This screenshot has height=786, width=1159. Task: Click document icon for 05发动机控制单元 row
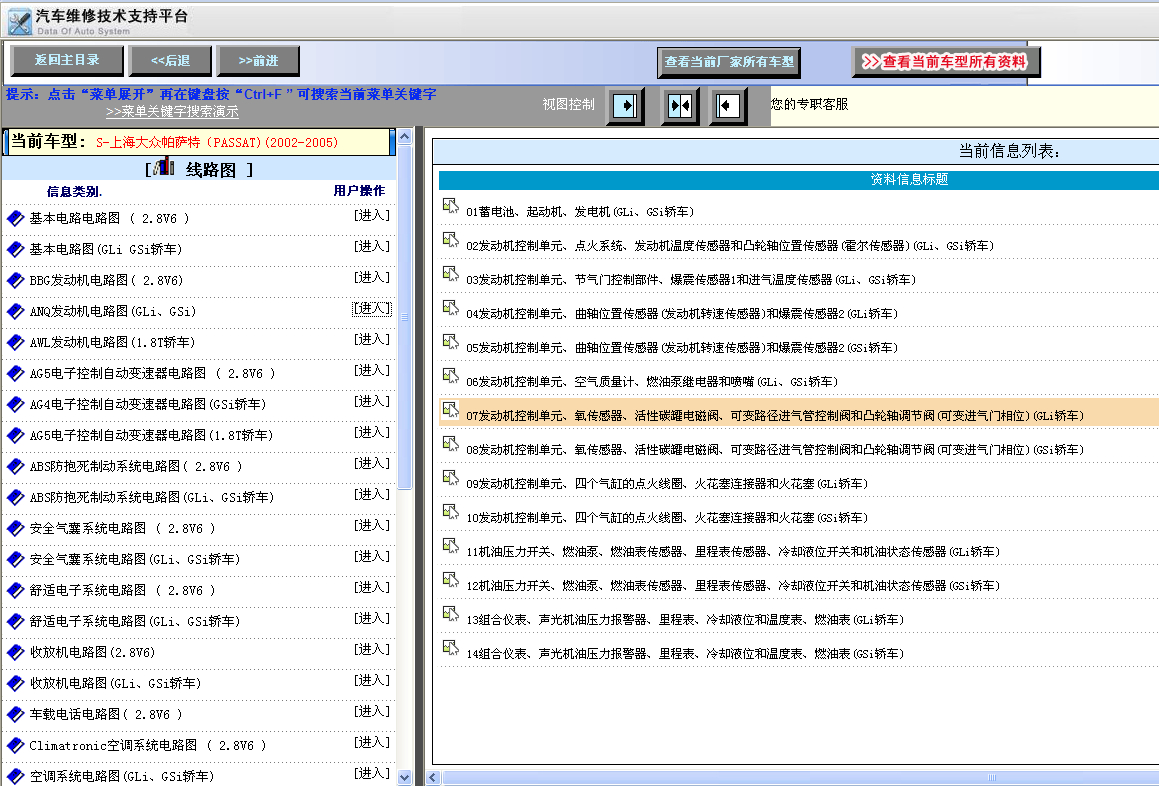(450, 342)
